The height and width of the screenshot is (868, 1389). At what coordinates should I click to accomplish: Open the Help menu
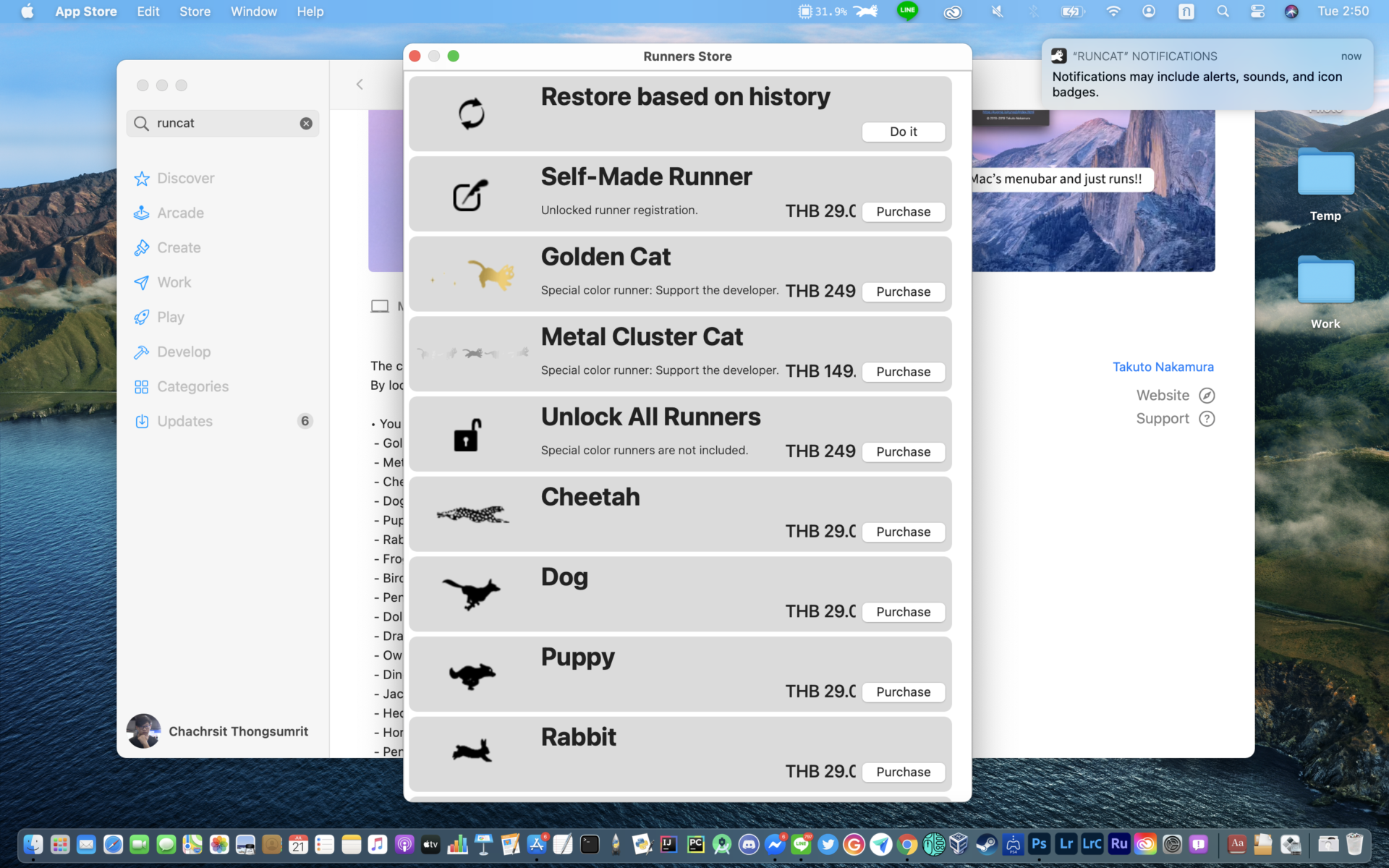[310, 12]
